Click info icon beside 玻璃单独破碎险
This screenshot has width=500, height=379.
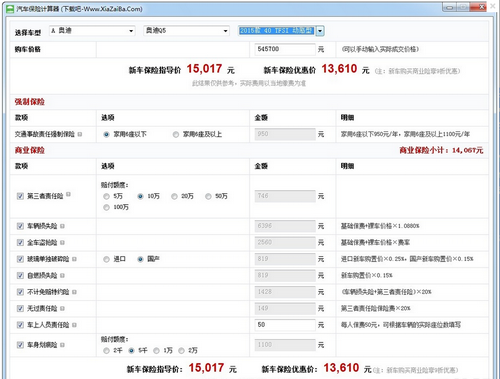74,259
